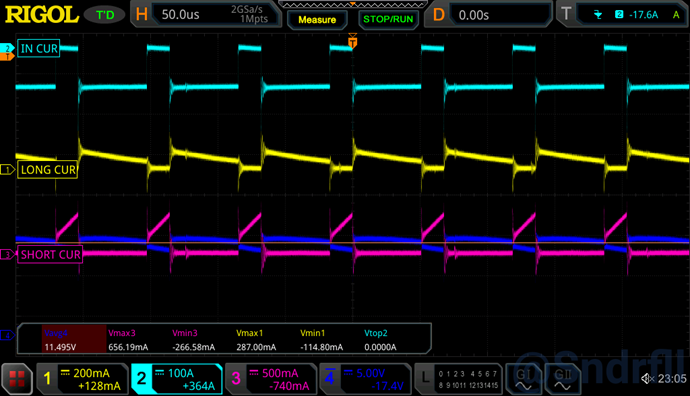Image resolution: width=690 pixels, height=396 pixels.
Task: Select the GI waveform generator icon
Action: click(523, 379)
